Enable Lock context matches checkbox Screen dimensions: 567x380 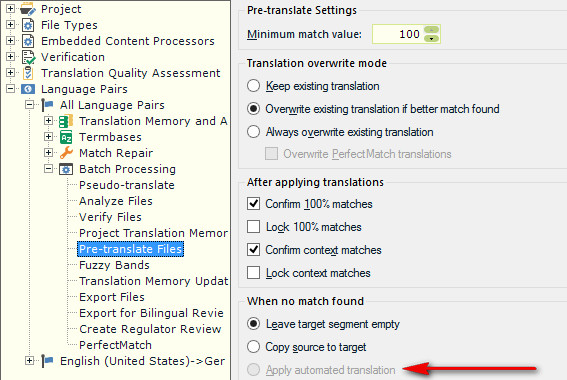253,273
